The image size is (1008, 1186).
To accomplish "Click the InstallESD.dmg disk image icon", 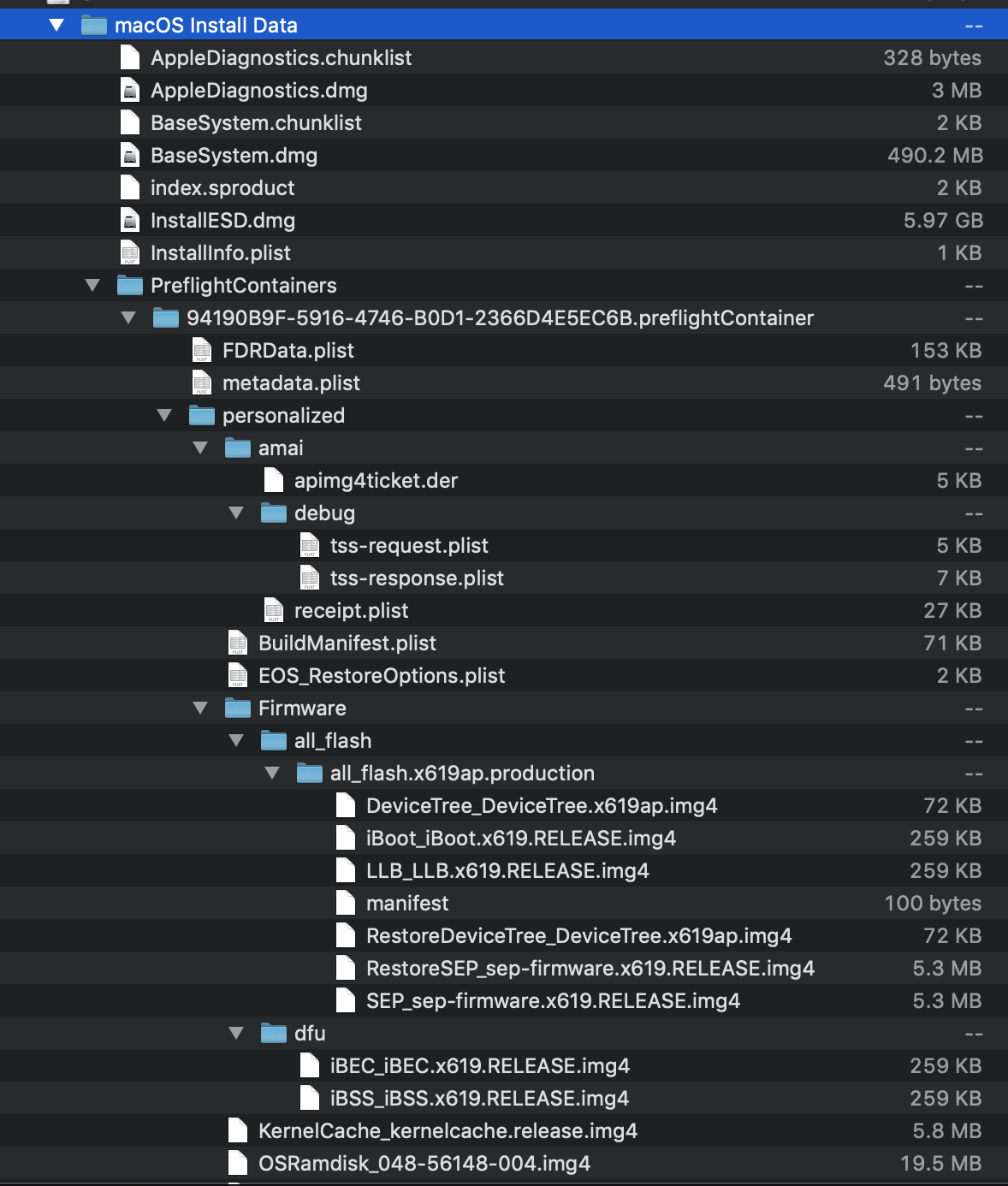I will coord(130,221).
